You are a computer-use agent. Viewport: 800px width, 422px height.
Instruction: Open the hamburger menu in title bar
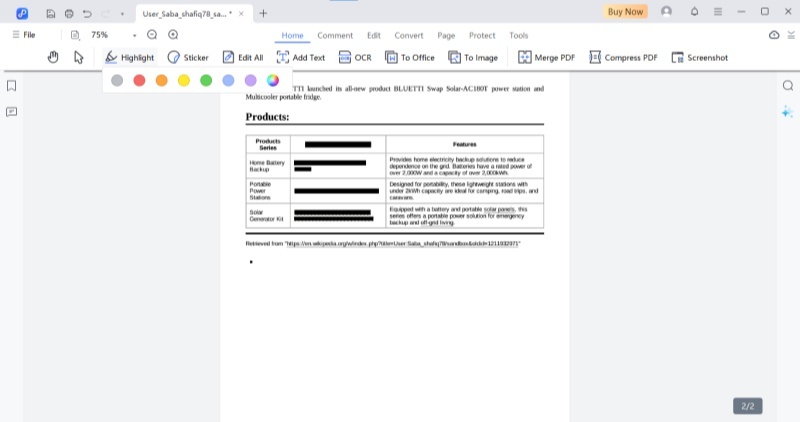point(718,11)
